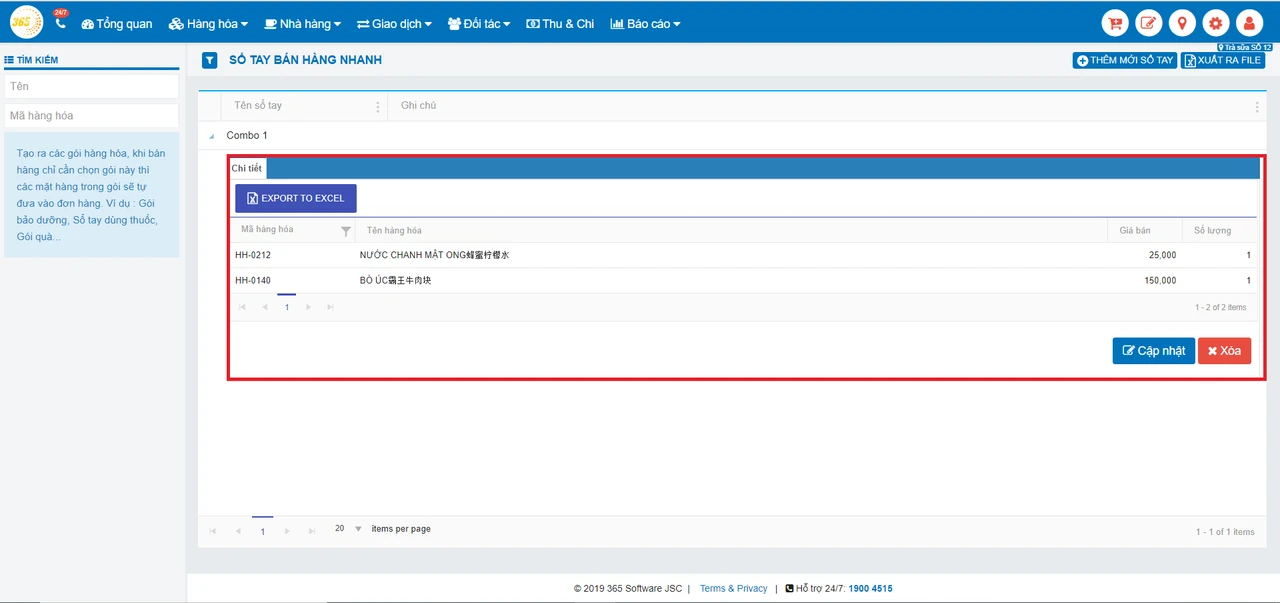Click the Xóa button

[x=1224, y=351]
